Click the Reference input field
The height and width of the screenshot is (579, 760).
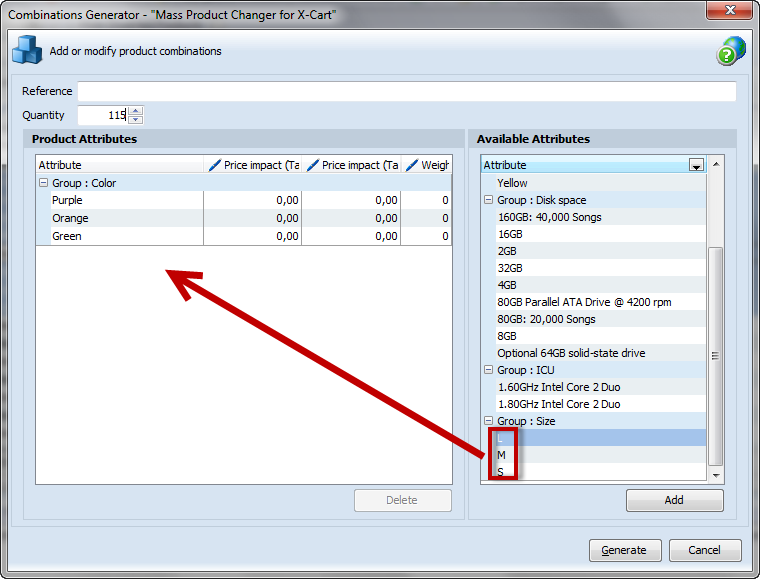coord(407,91)
